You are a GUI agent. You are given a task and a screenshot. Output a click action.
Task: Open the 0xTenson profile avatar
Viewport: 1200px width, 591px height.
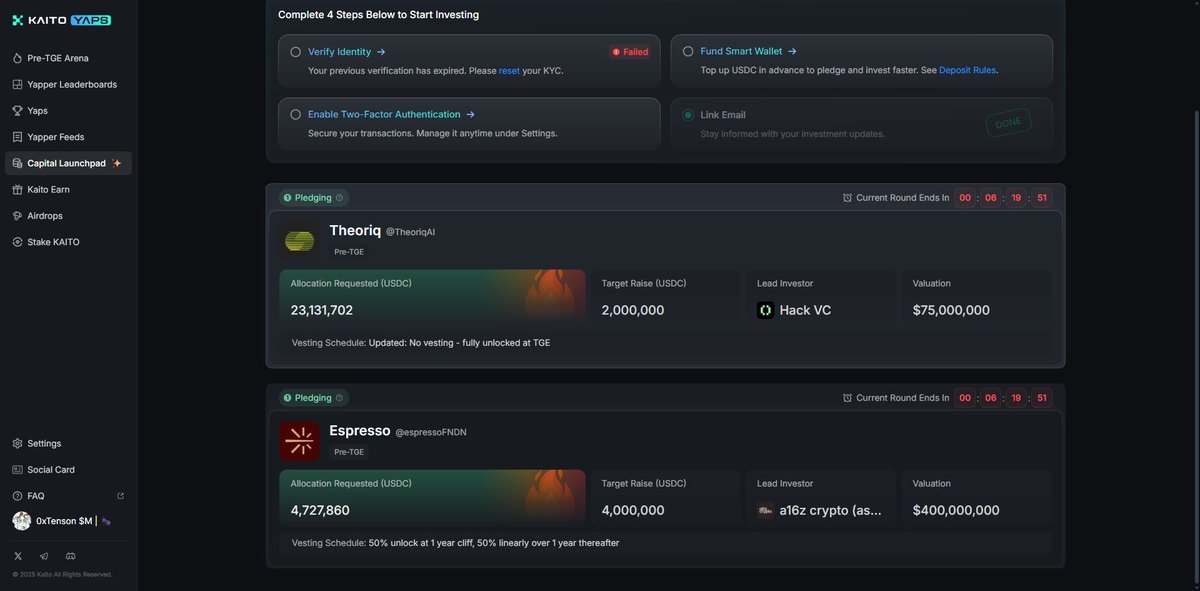point(21,521)
